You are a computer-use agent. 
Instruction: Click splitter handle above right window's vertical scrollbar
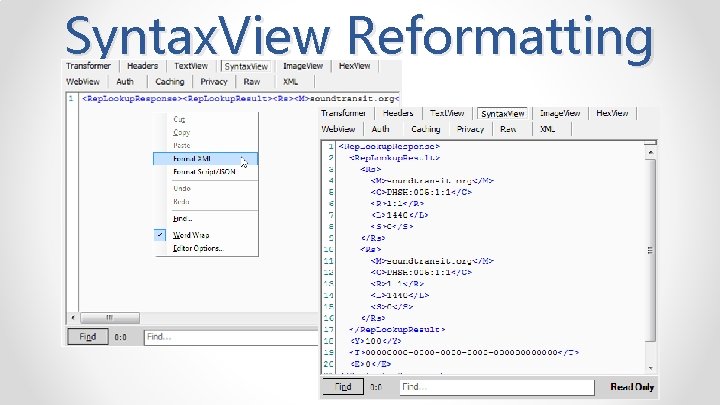650,143
